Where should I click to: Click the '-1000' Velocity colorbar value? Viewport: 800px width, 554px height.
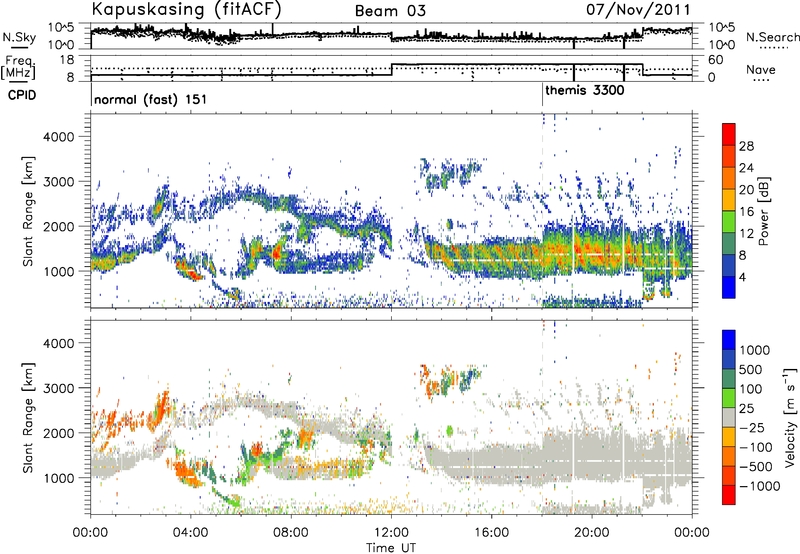pos(759,486)
